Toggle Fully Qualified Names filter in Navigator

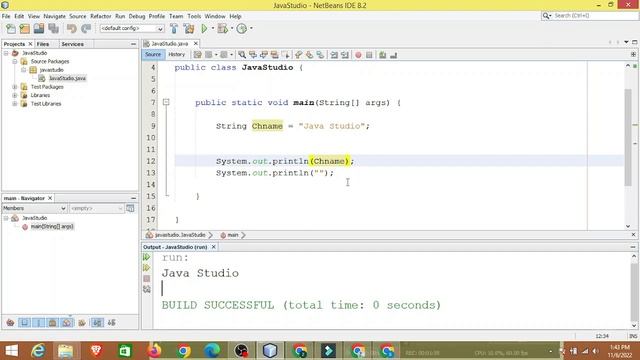coord(82,323)
